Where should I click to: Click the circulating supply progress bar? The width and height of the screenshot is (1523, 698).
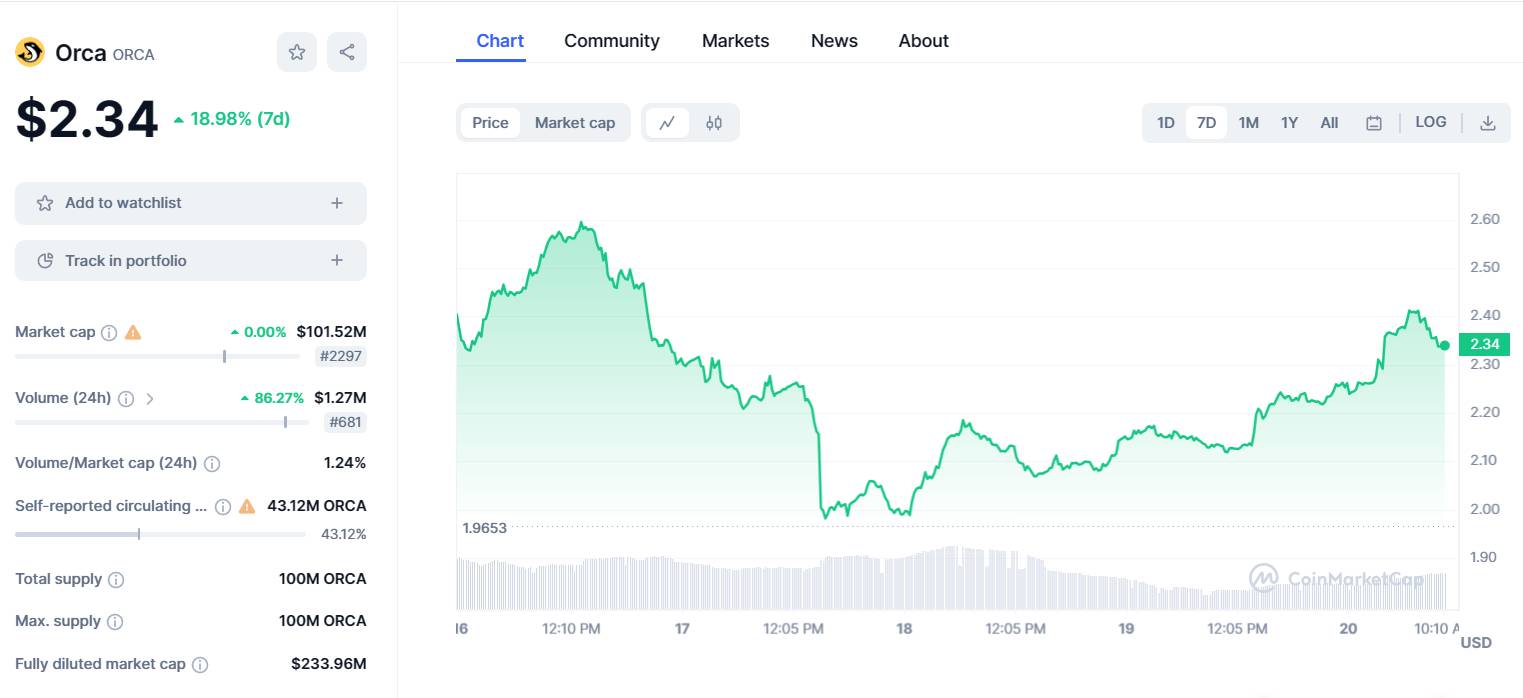click(160, 534)
